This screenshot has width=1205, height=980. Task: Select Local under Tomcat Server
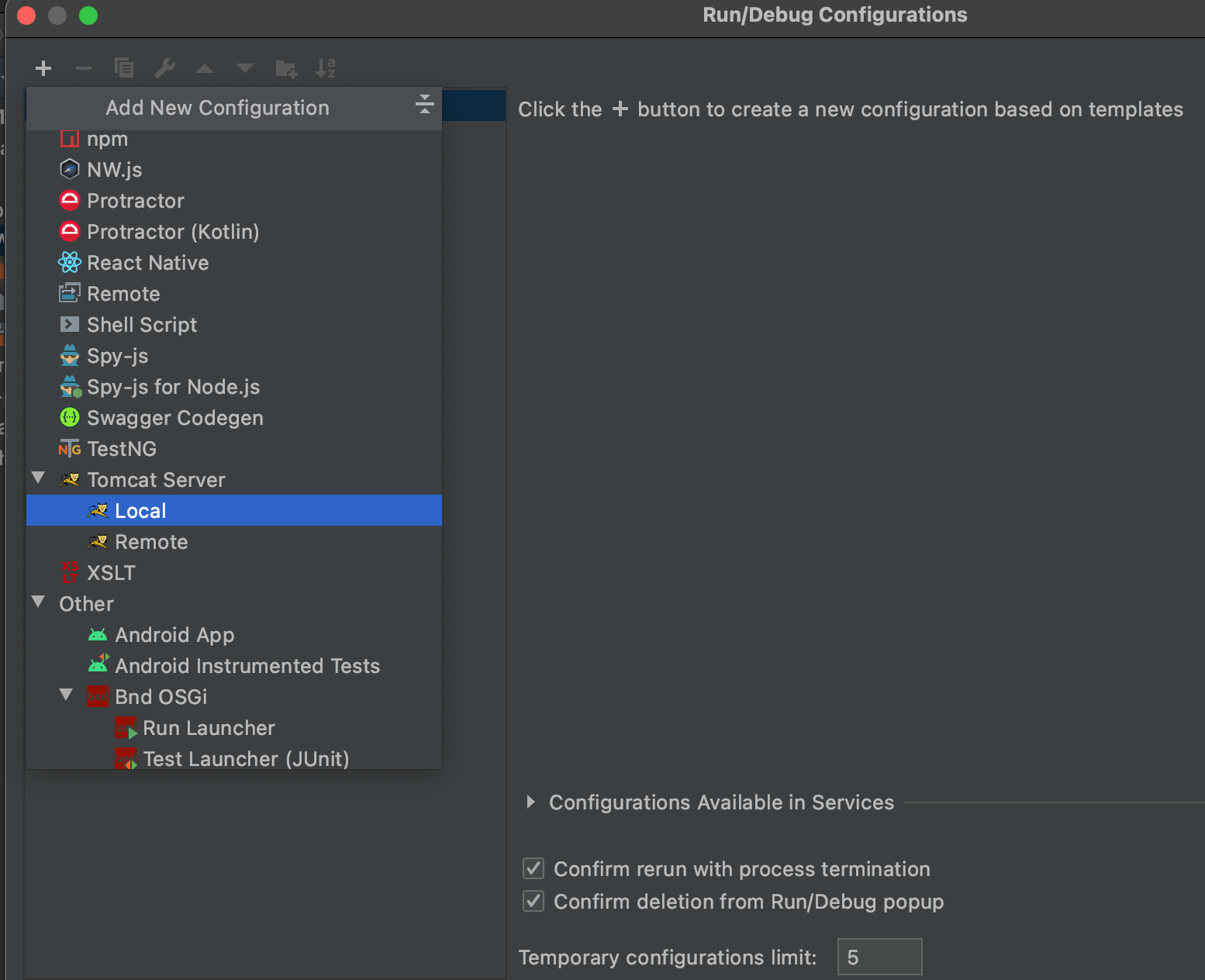point(234,510)
